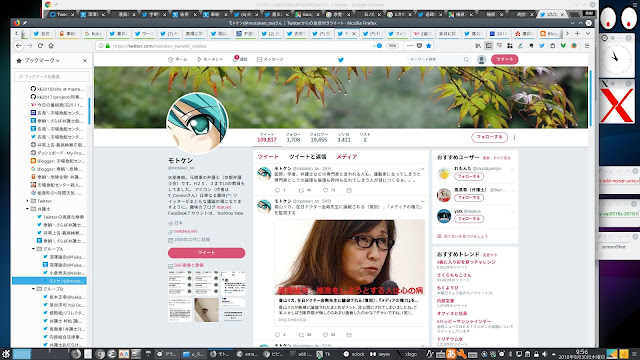This screenshot has width=640, height=360.
Task: Select the ツイート timeline tab
Action: pyautogui.click(x=268, y=157)
